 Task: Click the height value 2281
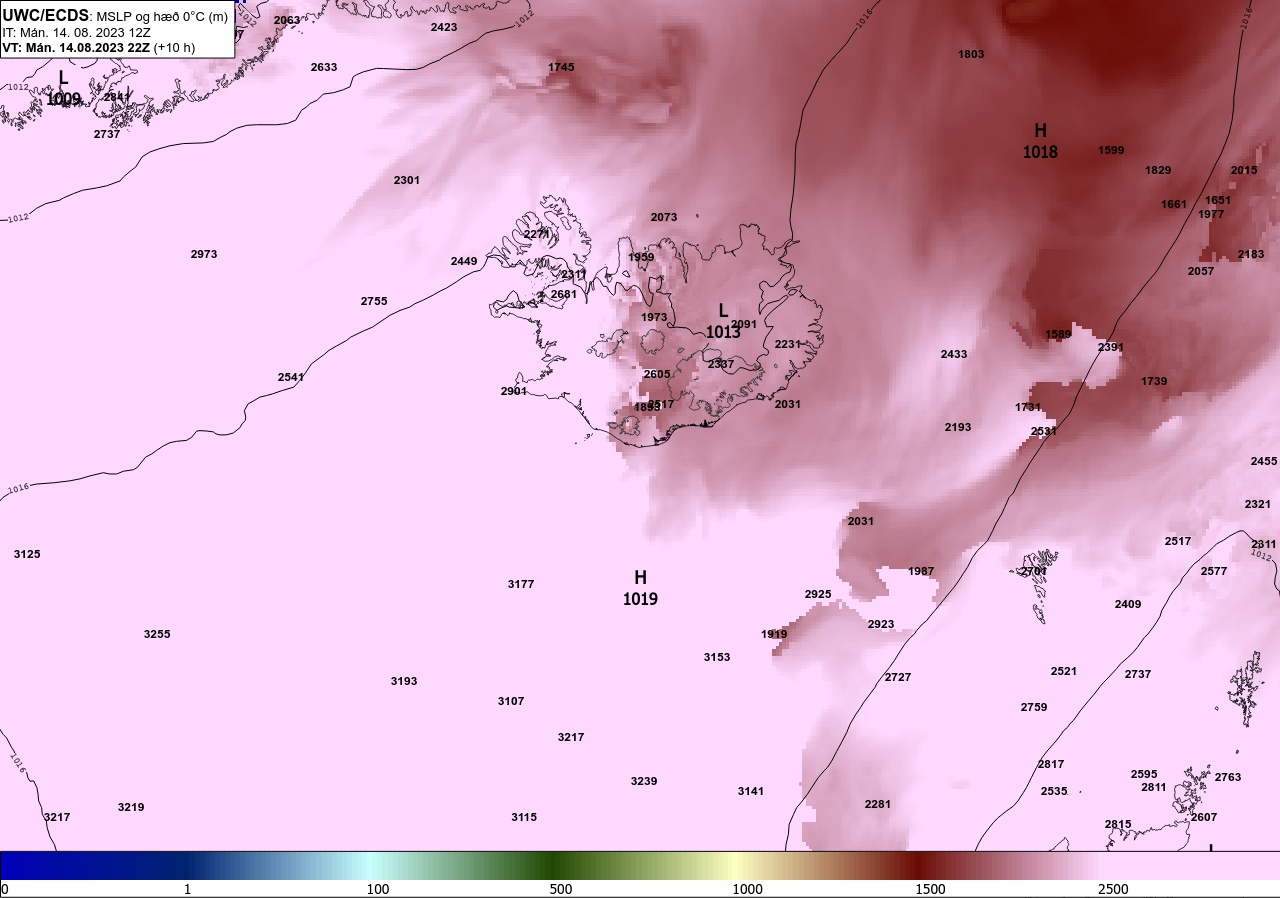tap(878, 804)
